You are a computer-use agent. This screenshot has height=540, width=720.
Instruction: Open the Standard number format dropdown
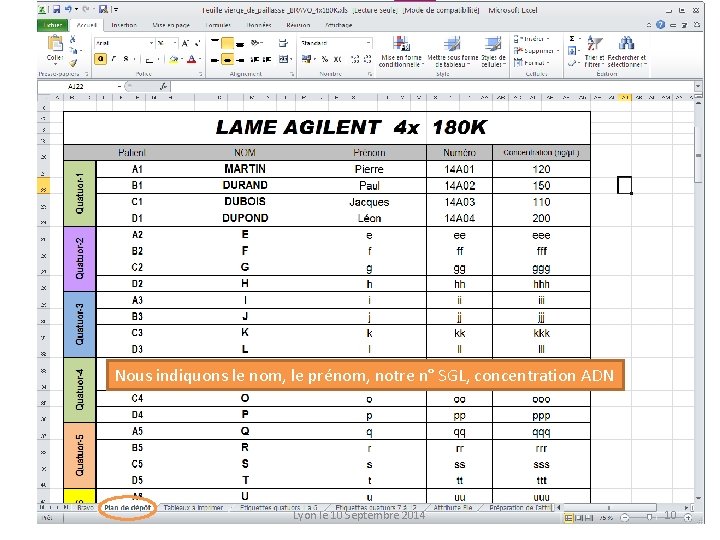click(x=368, y=43)
